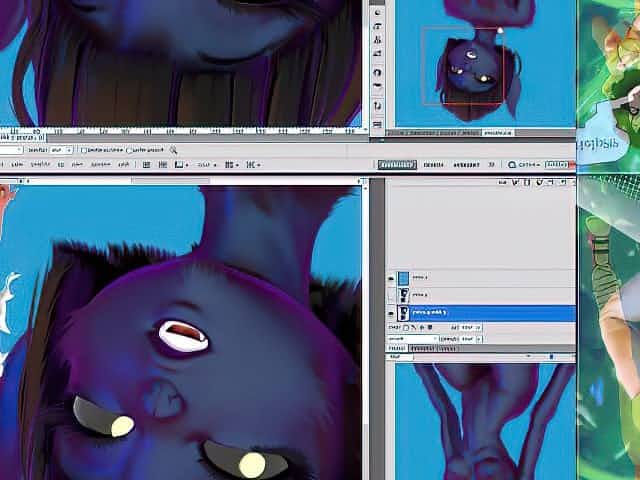
Task: Click the lock transparent pixels icon
Action: (x=406, y=327)
